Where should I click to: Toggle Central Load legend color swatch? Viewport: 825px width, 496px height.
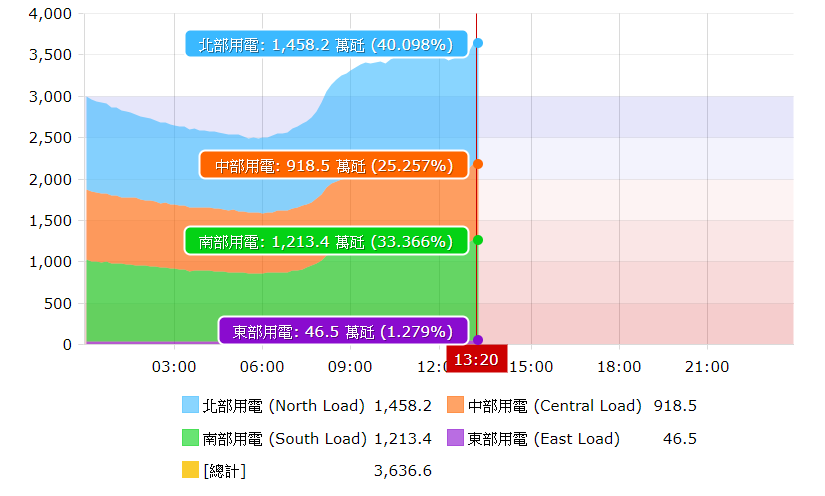point(456,405)
